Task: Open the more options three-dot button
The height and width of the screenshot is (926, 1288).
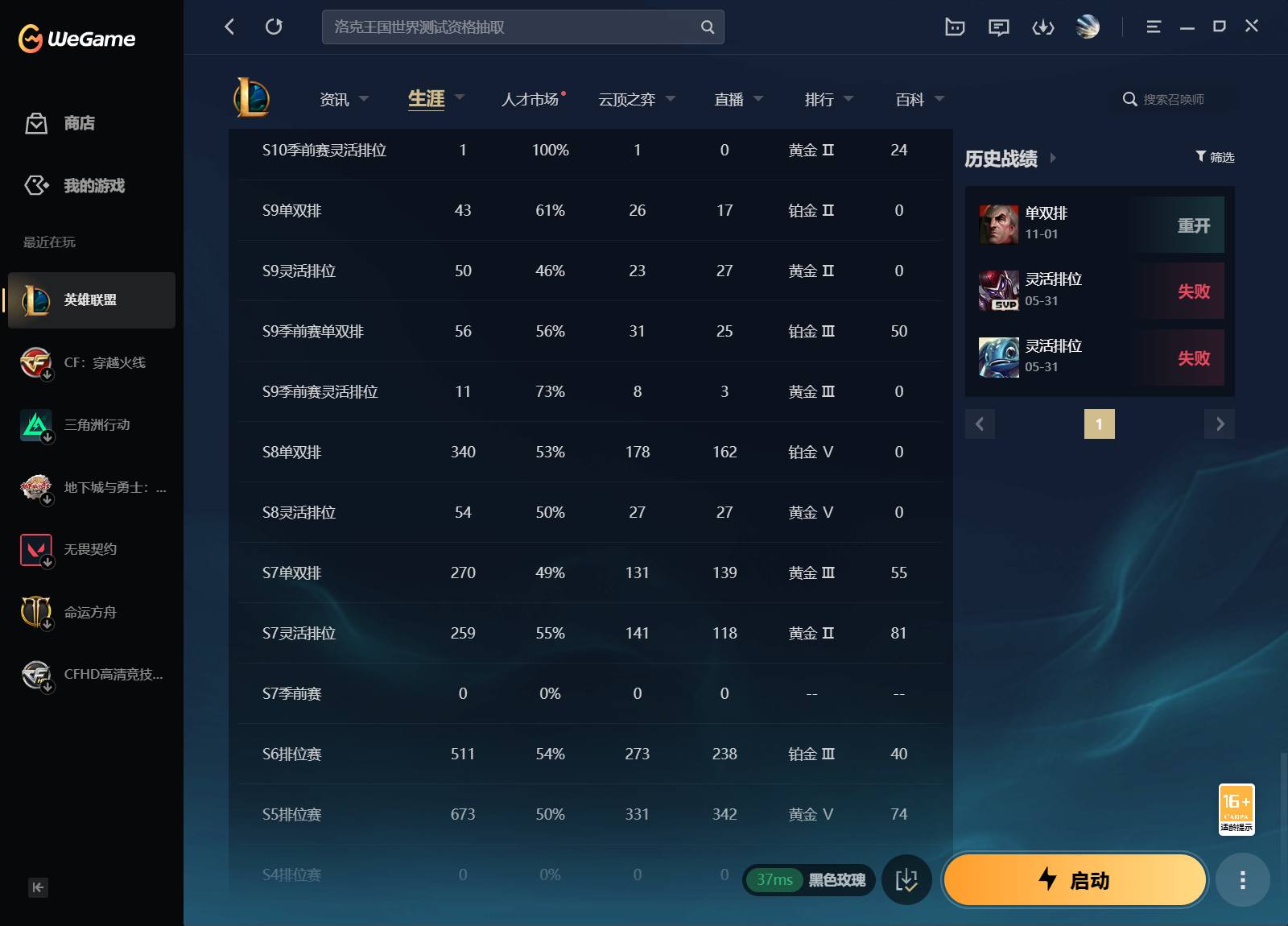Action: (1243, 879)
